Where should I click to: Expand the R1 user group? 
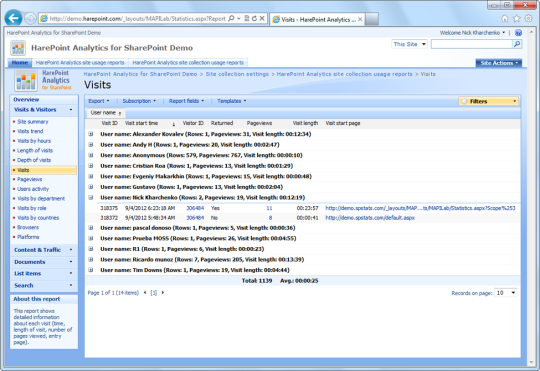(x=91, y=249)
